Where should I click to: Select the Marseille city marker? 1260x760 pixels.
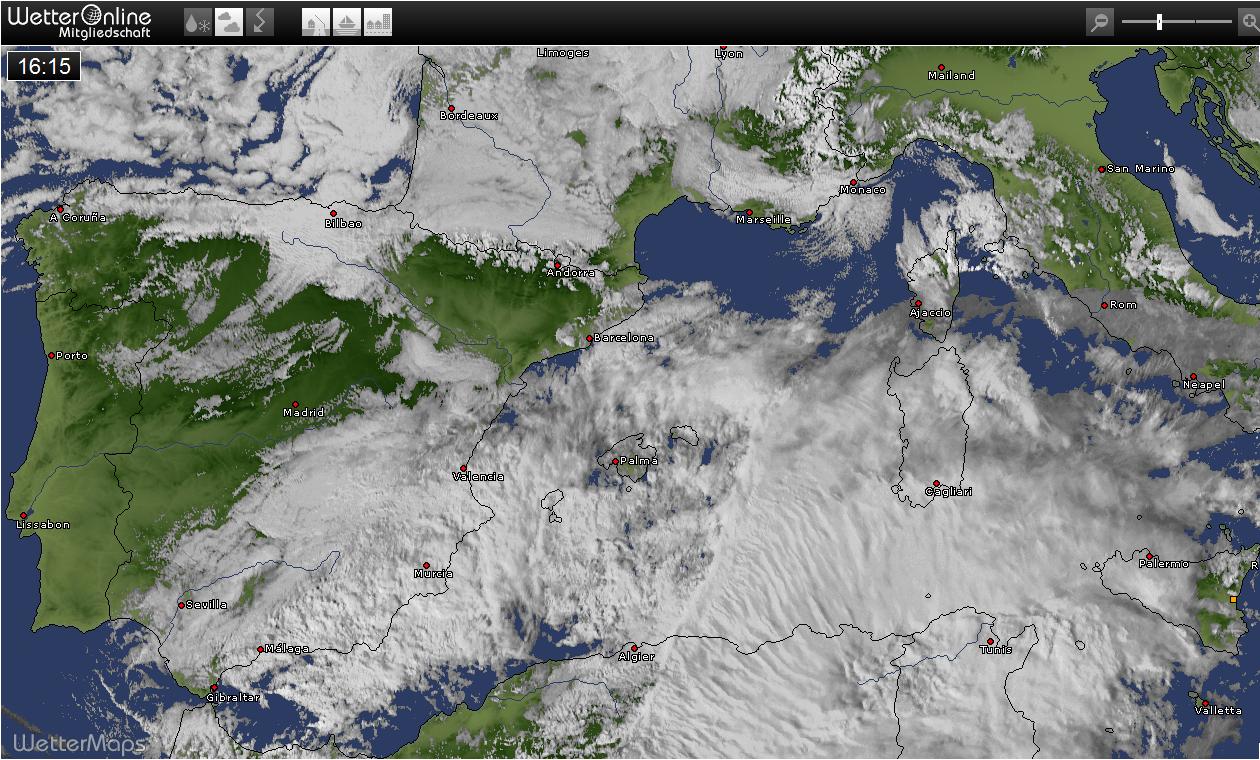pos(749,212)
